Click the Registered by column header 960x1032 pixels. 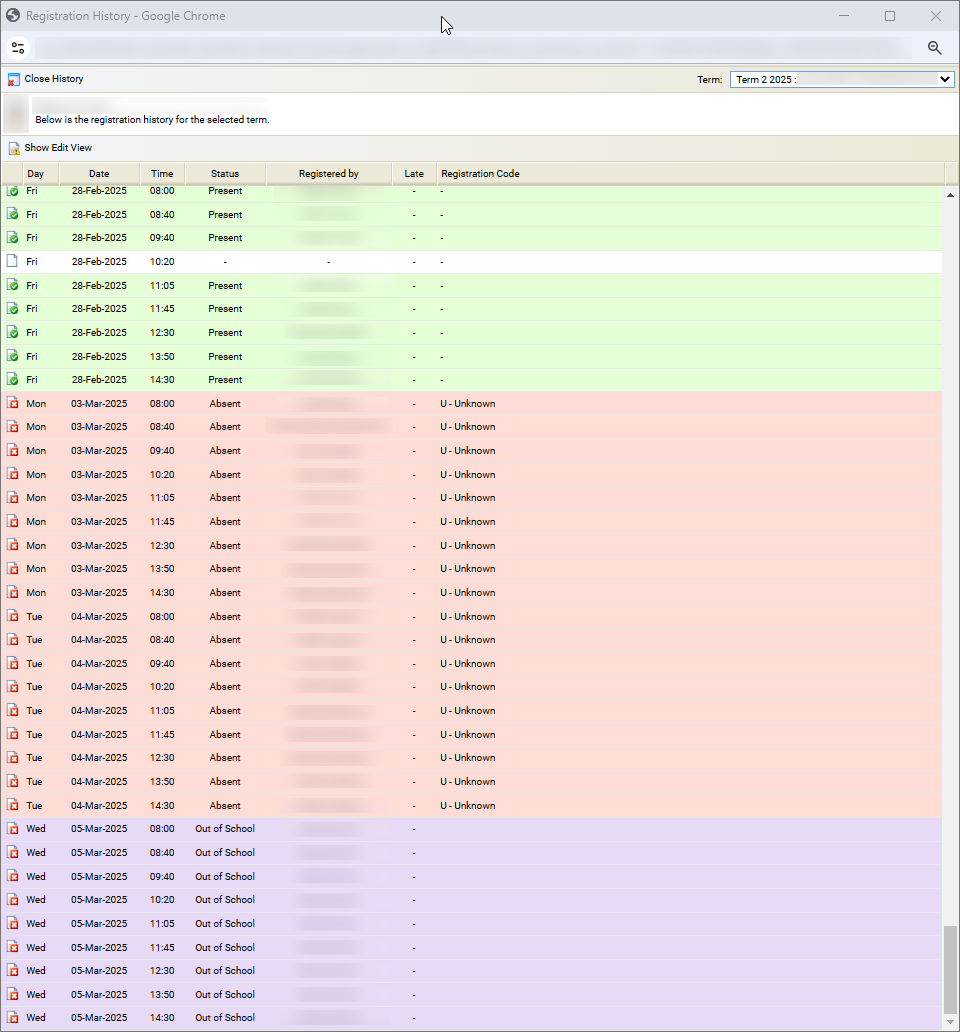pyautogui.click(x=328, y=174)
